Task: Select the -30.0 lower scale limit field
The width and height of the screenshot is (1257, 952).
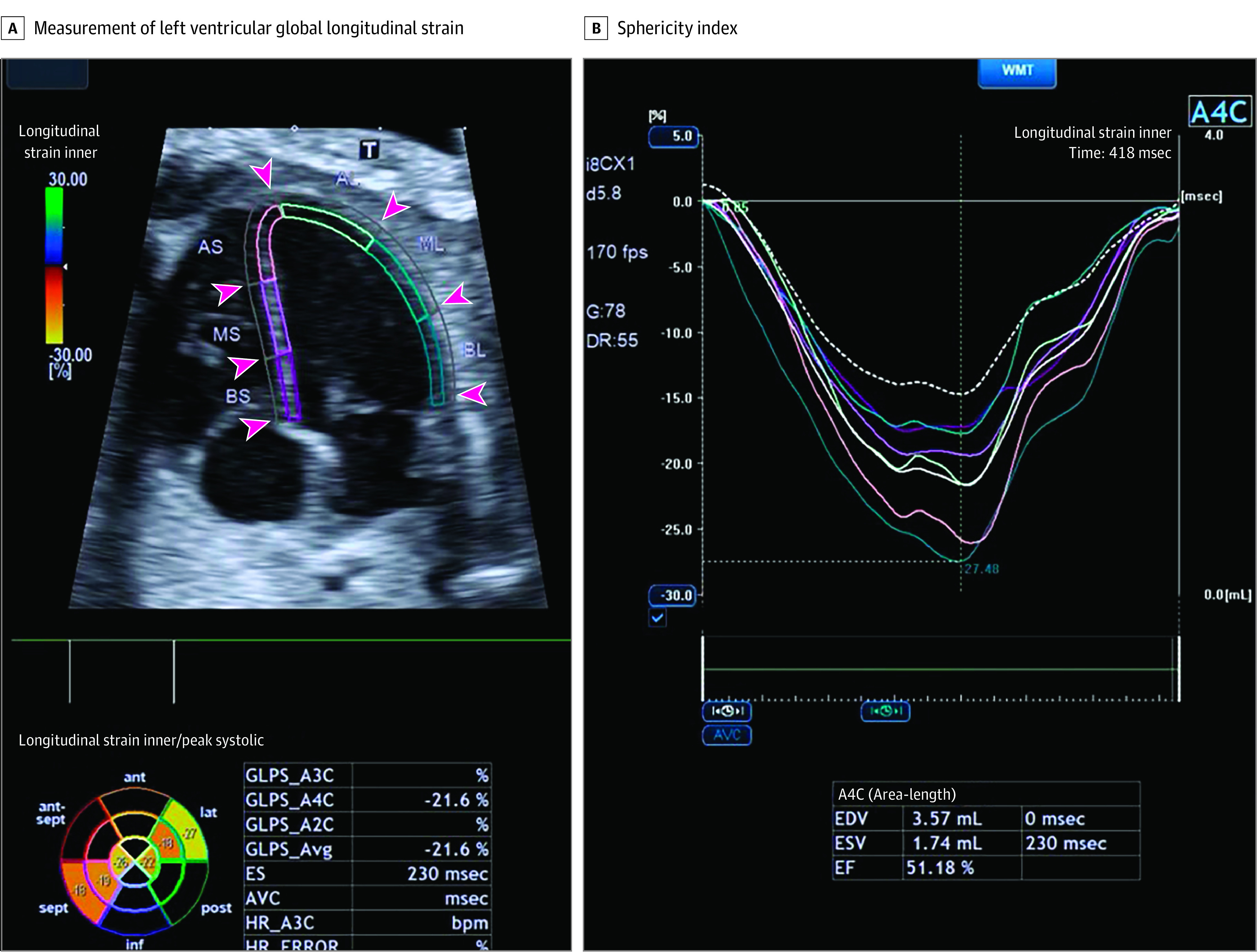Action: coord(672,596)
